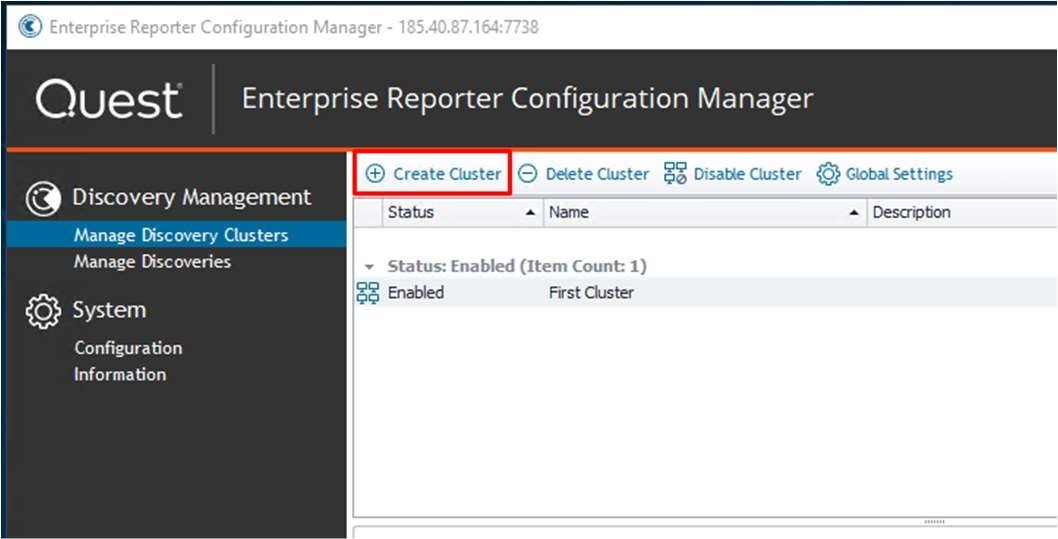Select the First Cluster name cell
Viewport: 1058px width, 539px height.
(591, 293)
